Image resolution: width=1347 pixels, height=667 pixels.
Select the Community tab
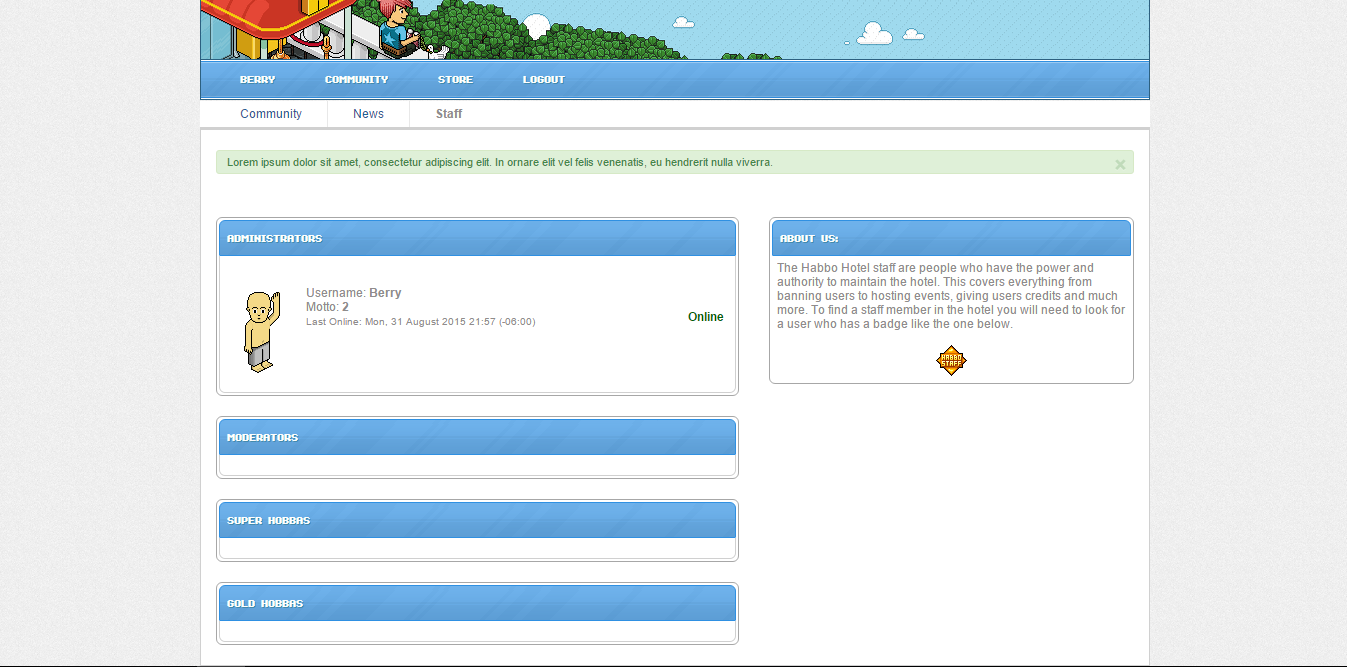[270, 113]
